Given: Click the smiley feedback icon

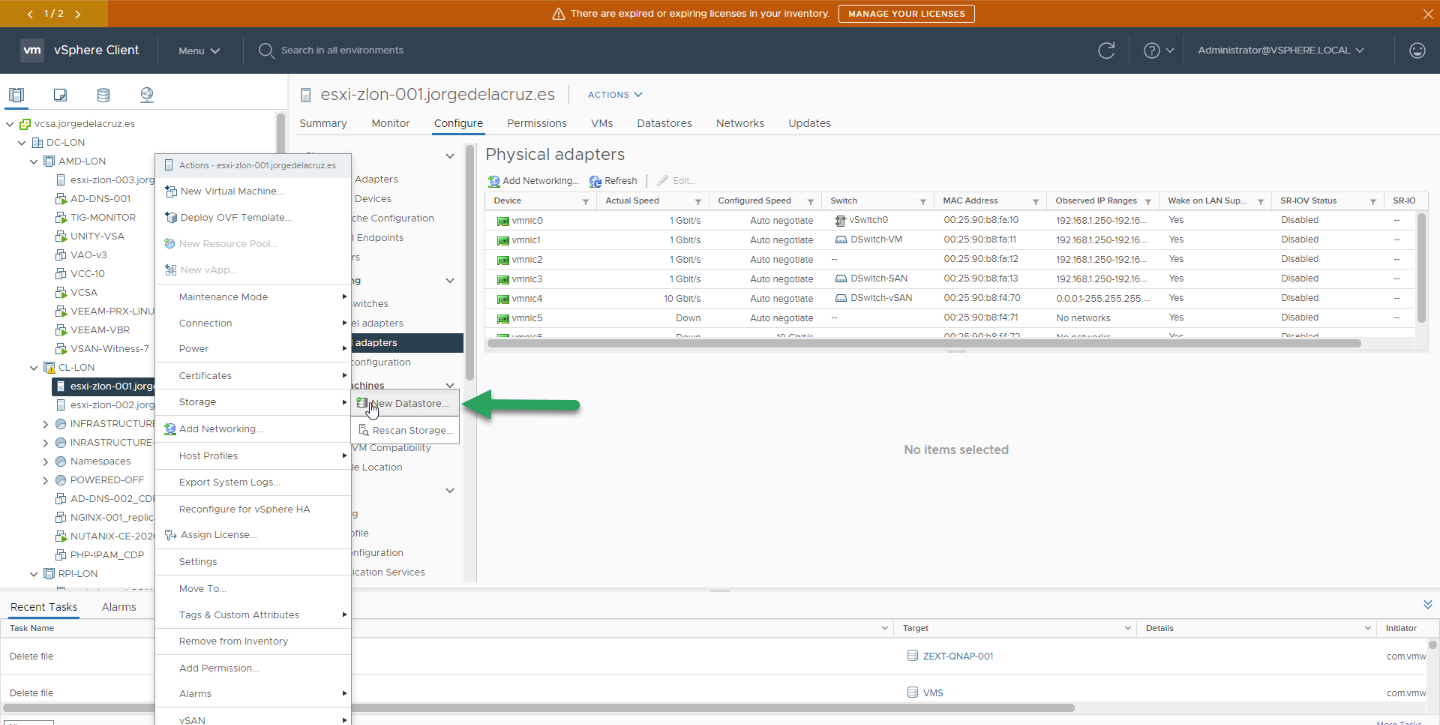Looking at the screenshot, I should [1416, 50].
